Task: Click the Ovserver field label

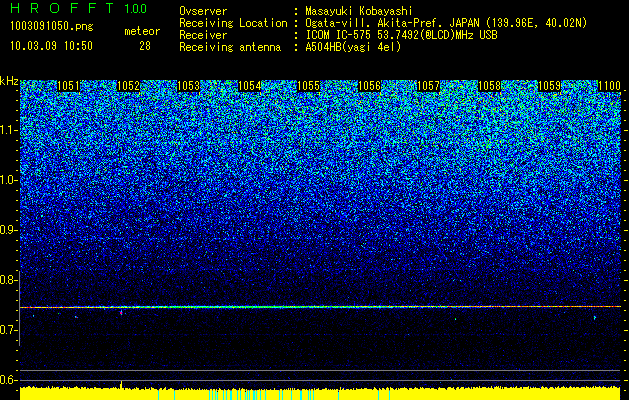Action: tap(203, 11)
